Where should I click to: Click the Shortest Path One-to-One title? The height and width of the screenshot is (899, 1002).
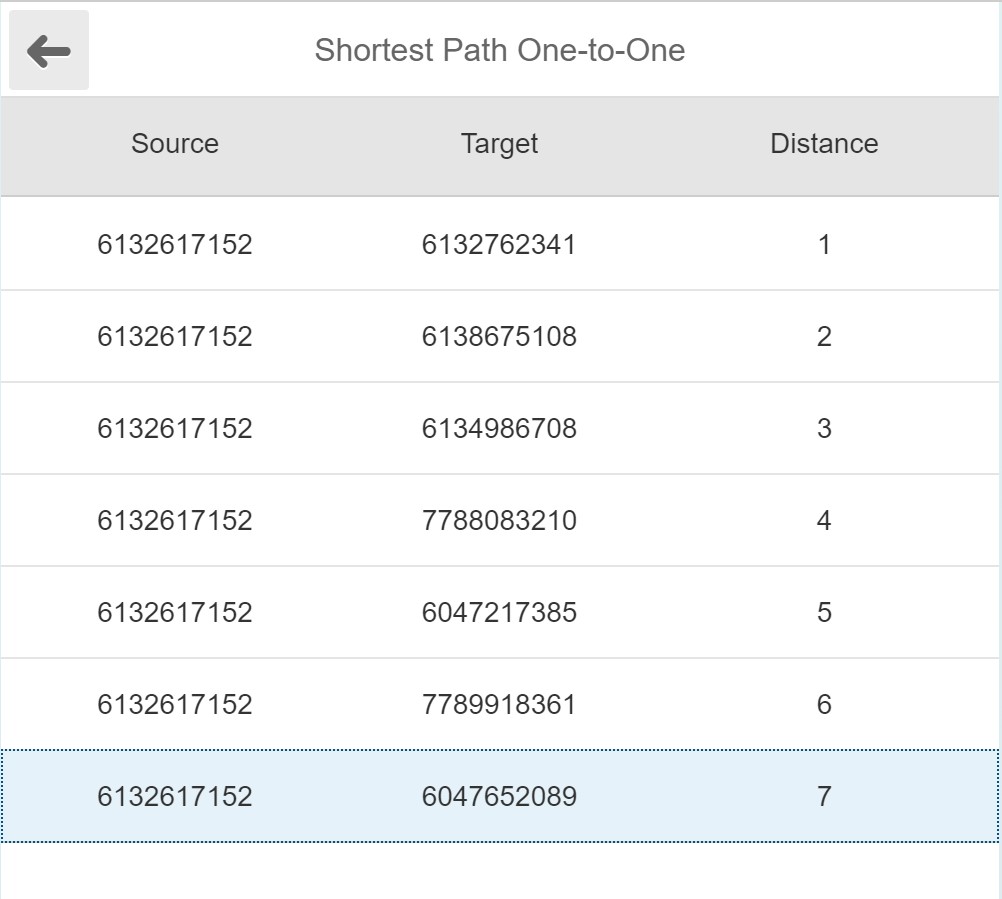[500, 51]
